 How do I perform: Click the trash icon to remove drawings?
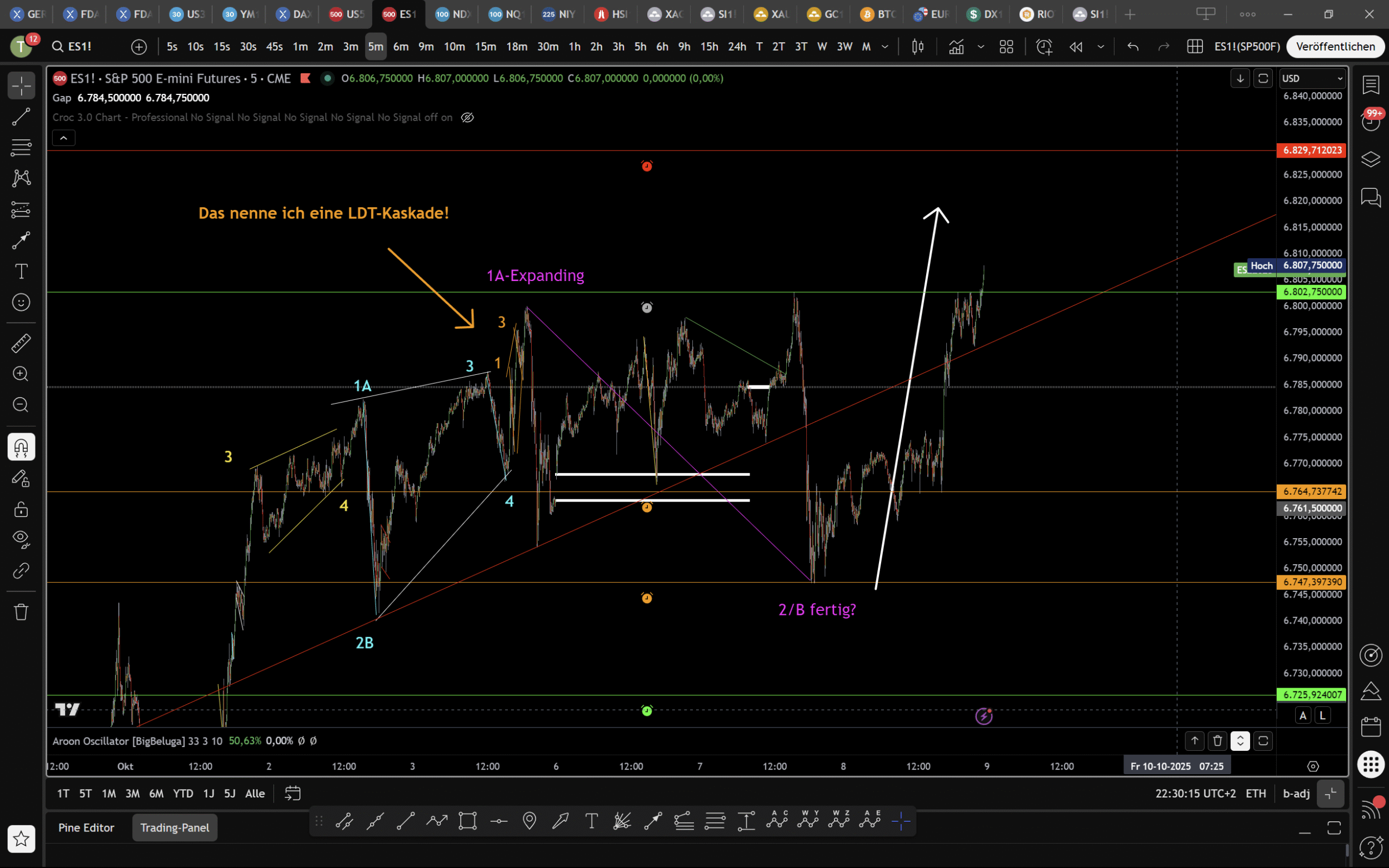click(x=21, y=612)
